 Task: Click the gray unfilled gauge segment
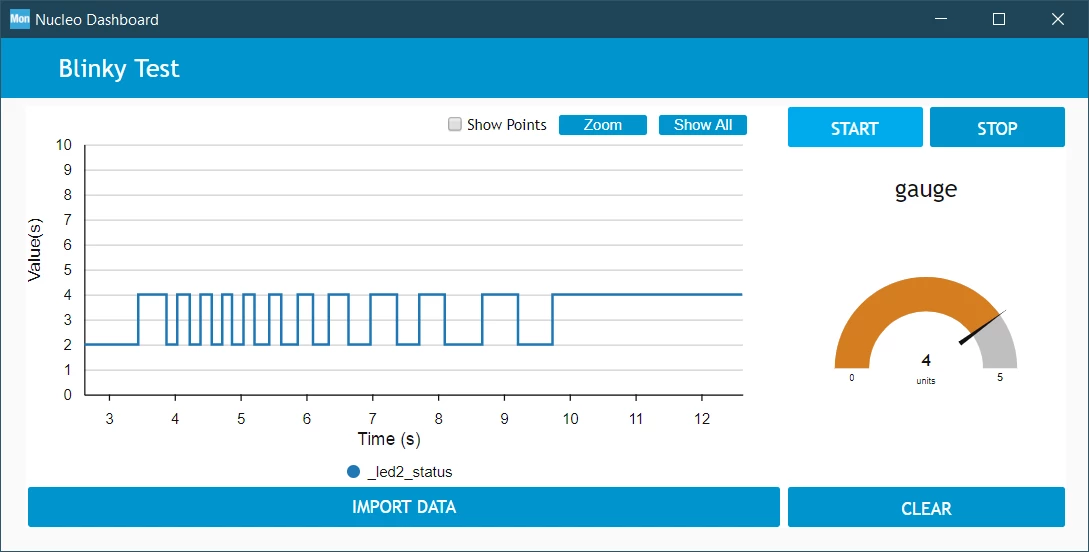pos(1001,345)
